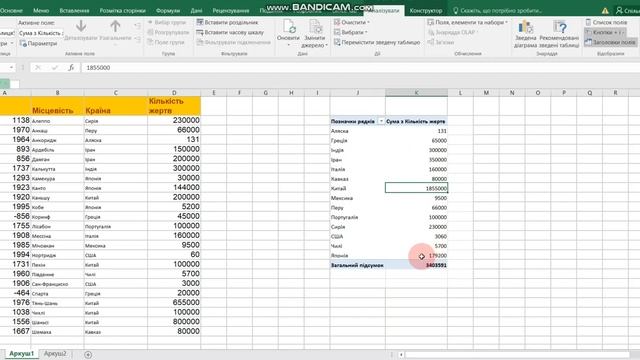Select the Загальний підсумок label cell
Image resolution: width=640 pixels, height=360 pixels.
click(x=358, y=265)
